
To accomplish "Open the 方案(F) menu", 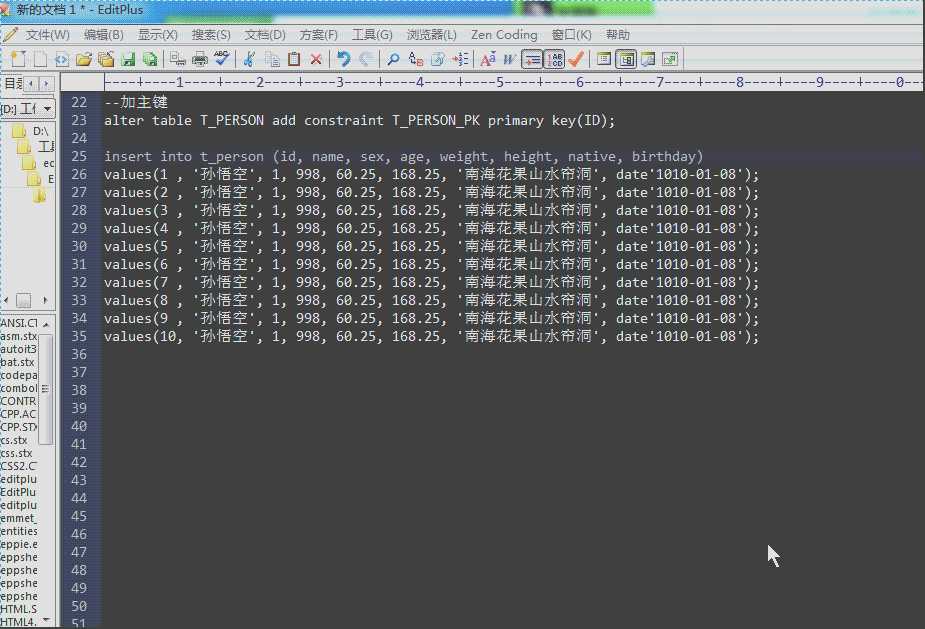I will tap(319, 35).
